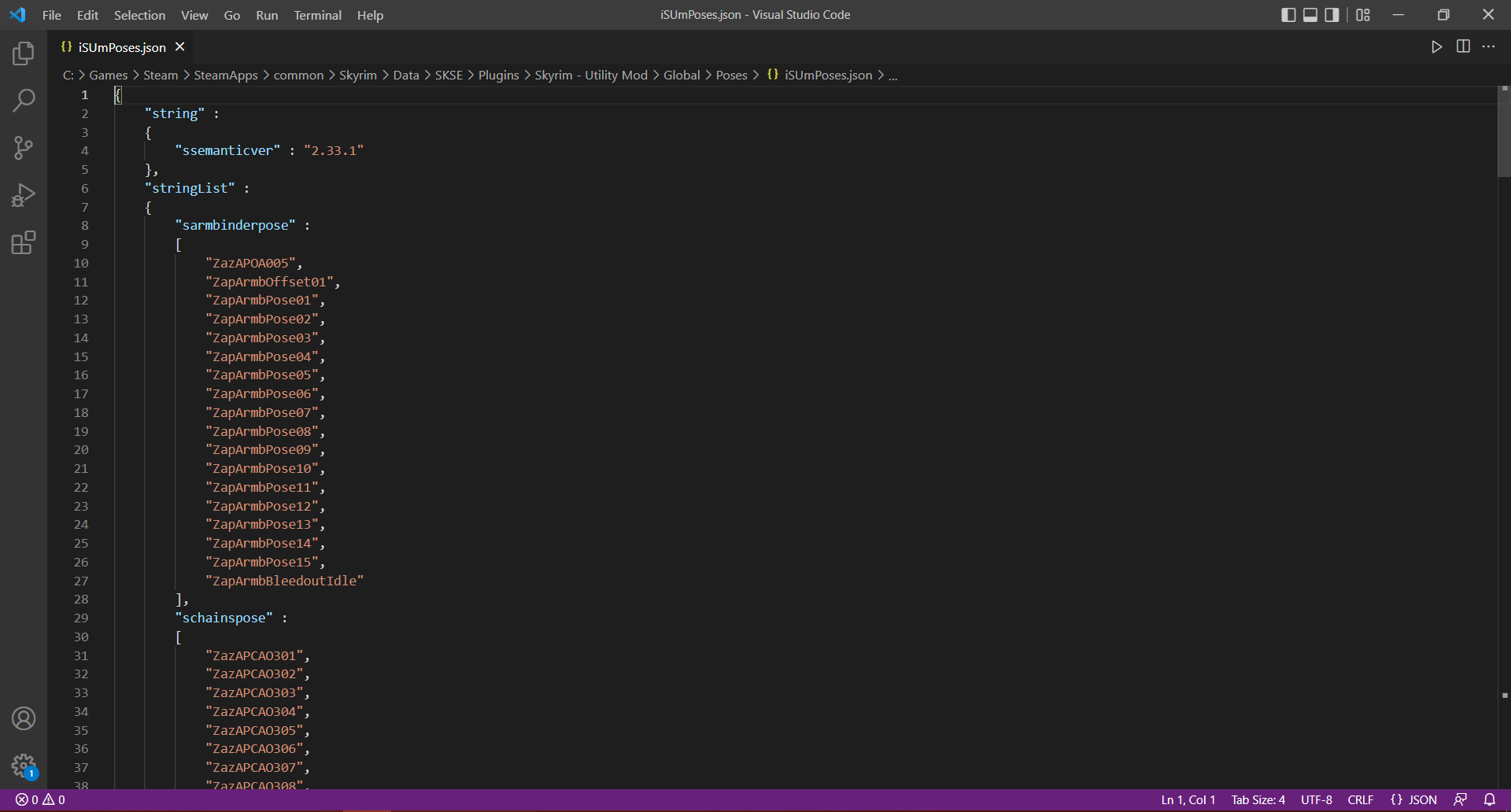Click the Games breadcrumb segment
This screenshot has height=812, width=1511.
click(x=109, y=76)
